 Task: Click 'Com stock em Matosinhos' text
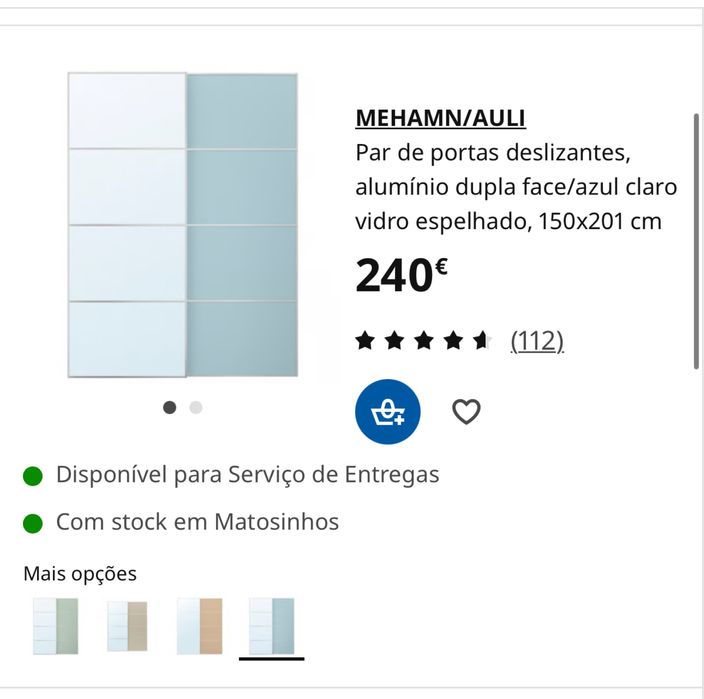197,522
